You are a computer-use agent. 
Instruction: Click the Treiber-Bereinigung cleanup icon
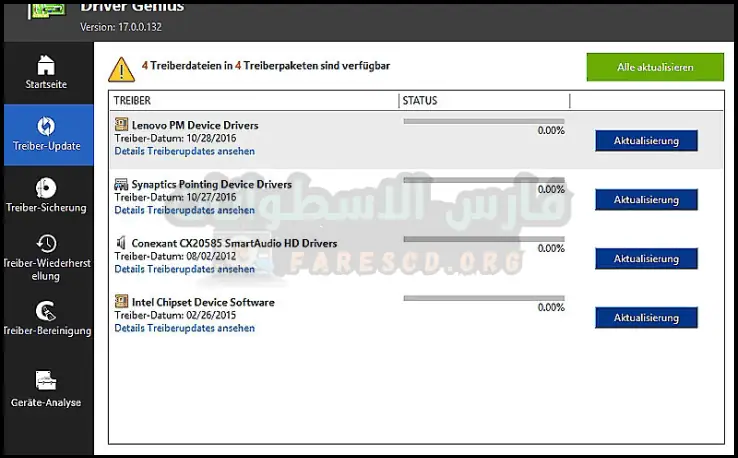[x=46, y=310]
